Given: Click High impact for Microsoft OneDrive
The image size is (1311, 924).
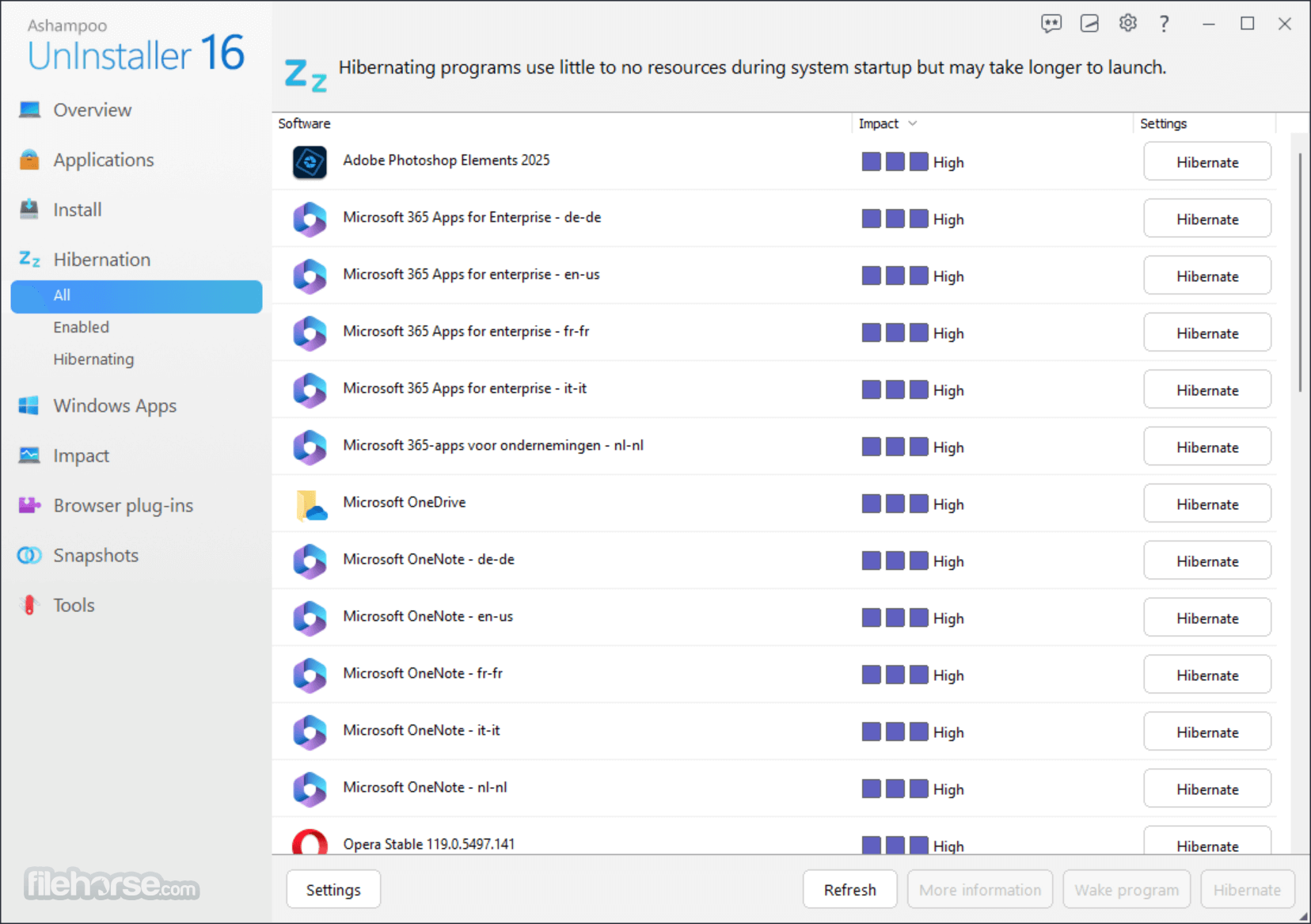Looking at the screenshot, I should point(912,504).
